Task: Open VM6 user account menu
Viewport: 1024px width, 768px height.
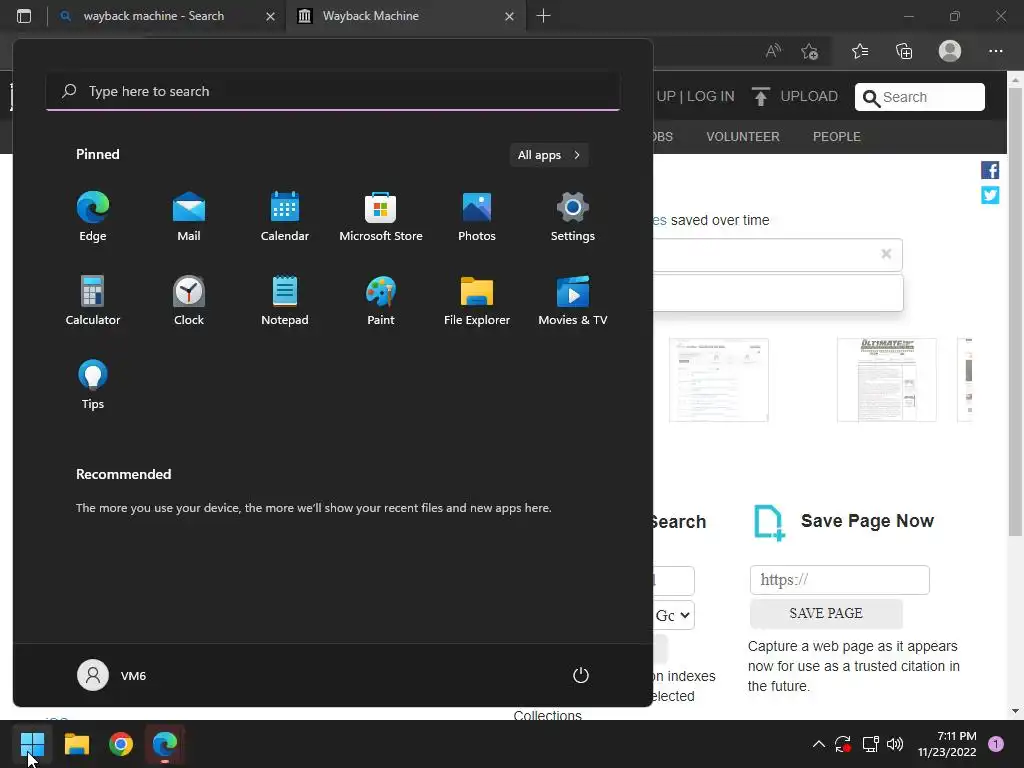Action: (112, 675)
